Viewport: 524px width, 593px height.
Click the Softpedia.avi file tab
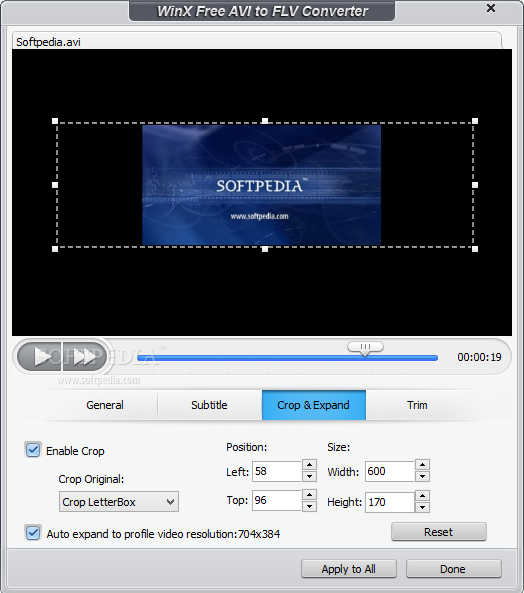pos(257,41)
